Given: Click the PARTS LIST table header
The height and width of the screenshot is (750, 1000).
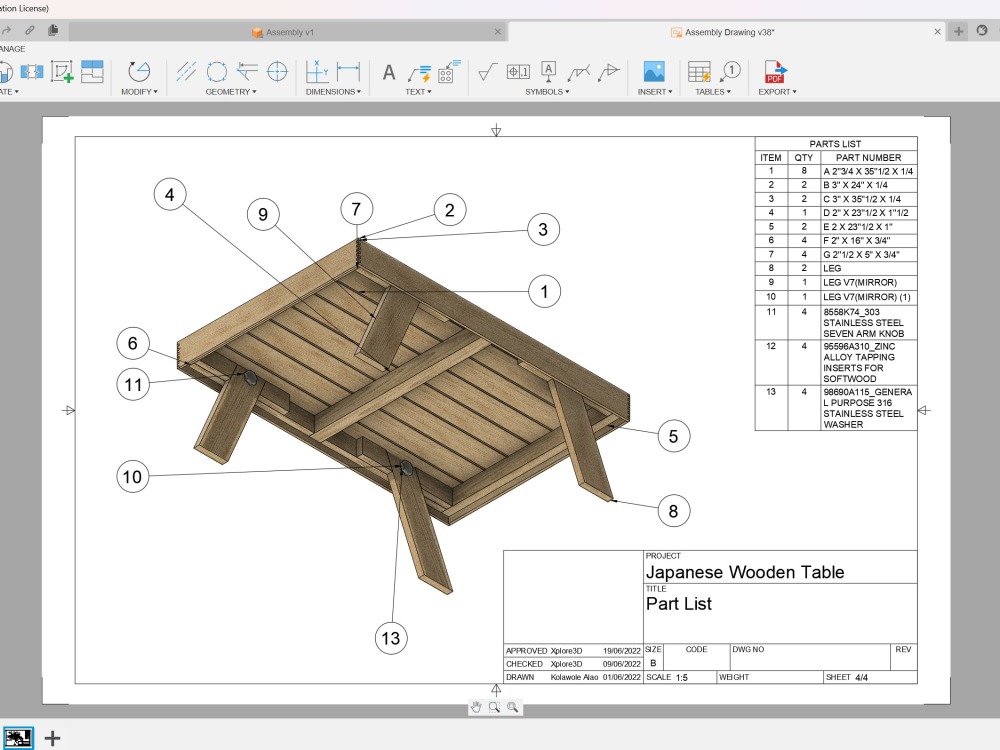Looking at the screenshot, I should [x=835, y=143].
